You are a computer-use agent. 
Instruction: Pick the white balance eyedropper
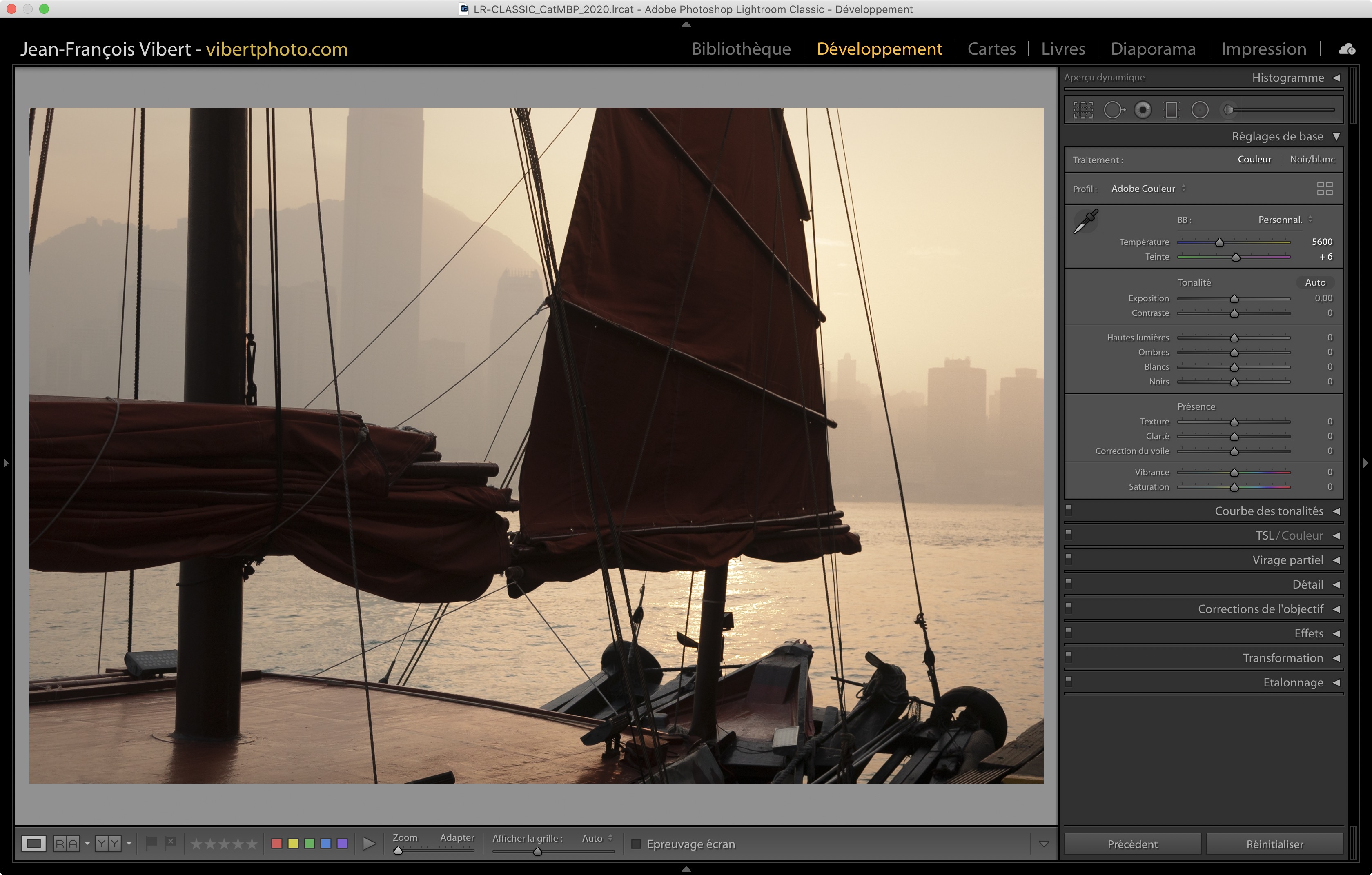(x=1085, y=222)
